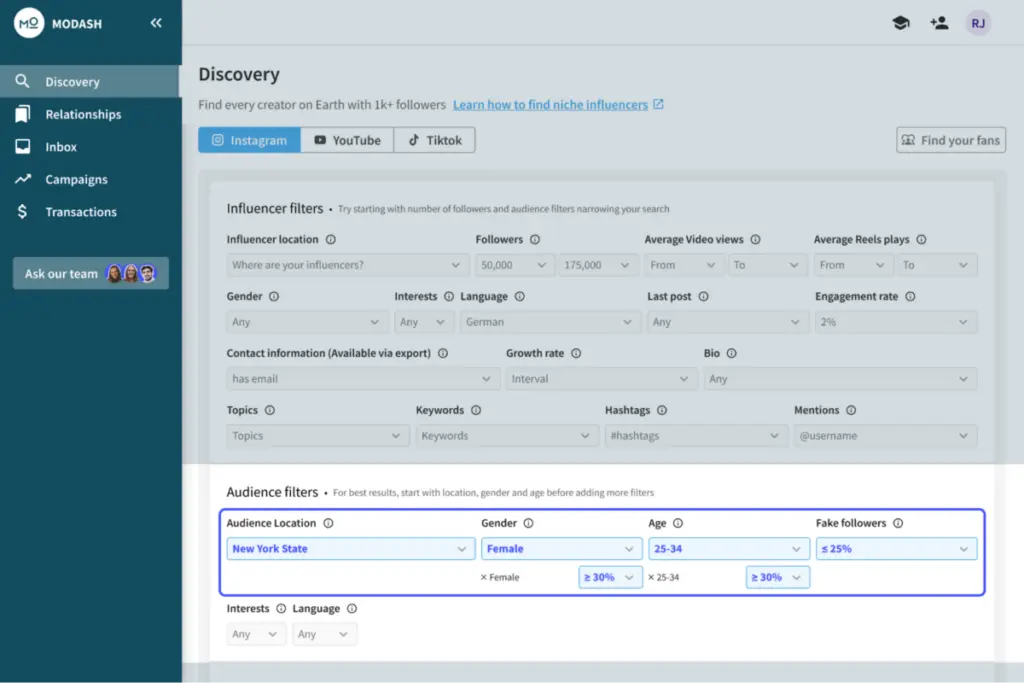Screen dimensions: 1024x683
Task: Open the Fake followers percentage dropdown
Action: tap(896, 549)
